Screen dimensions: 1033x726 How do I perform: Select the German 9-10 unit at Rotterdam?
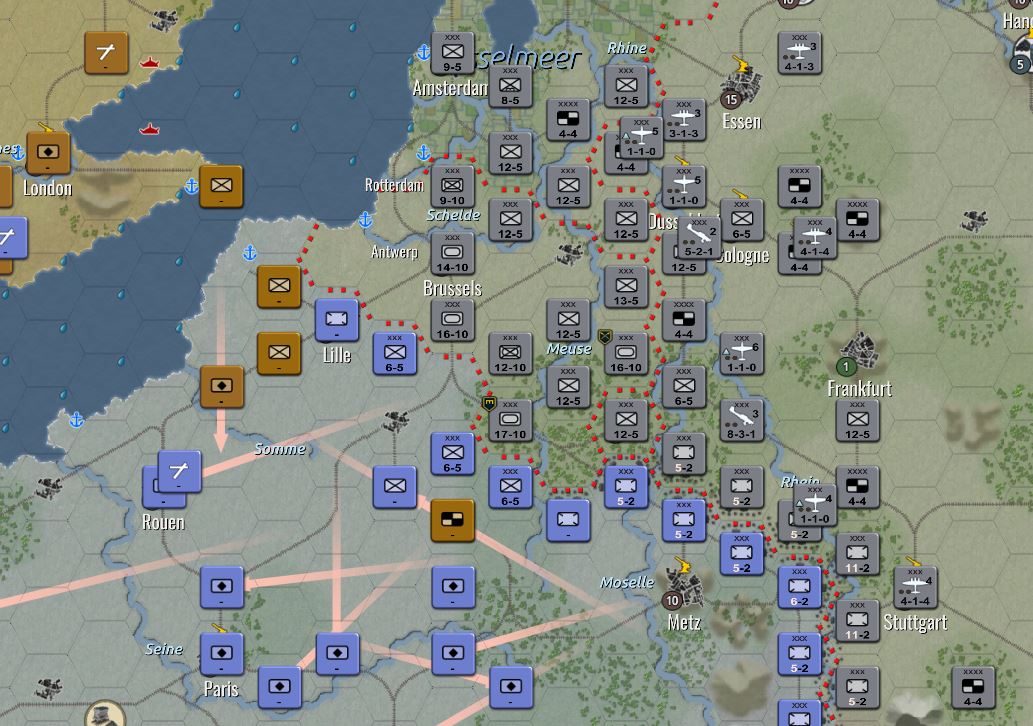coord(452,186)
